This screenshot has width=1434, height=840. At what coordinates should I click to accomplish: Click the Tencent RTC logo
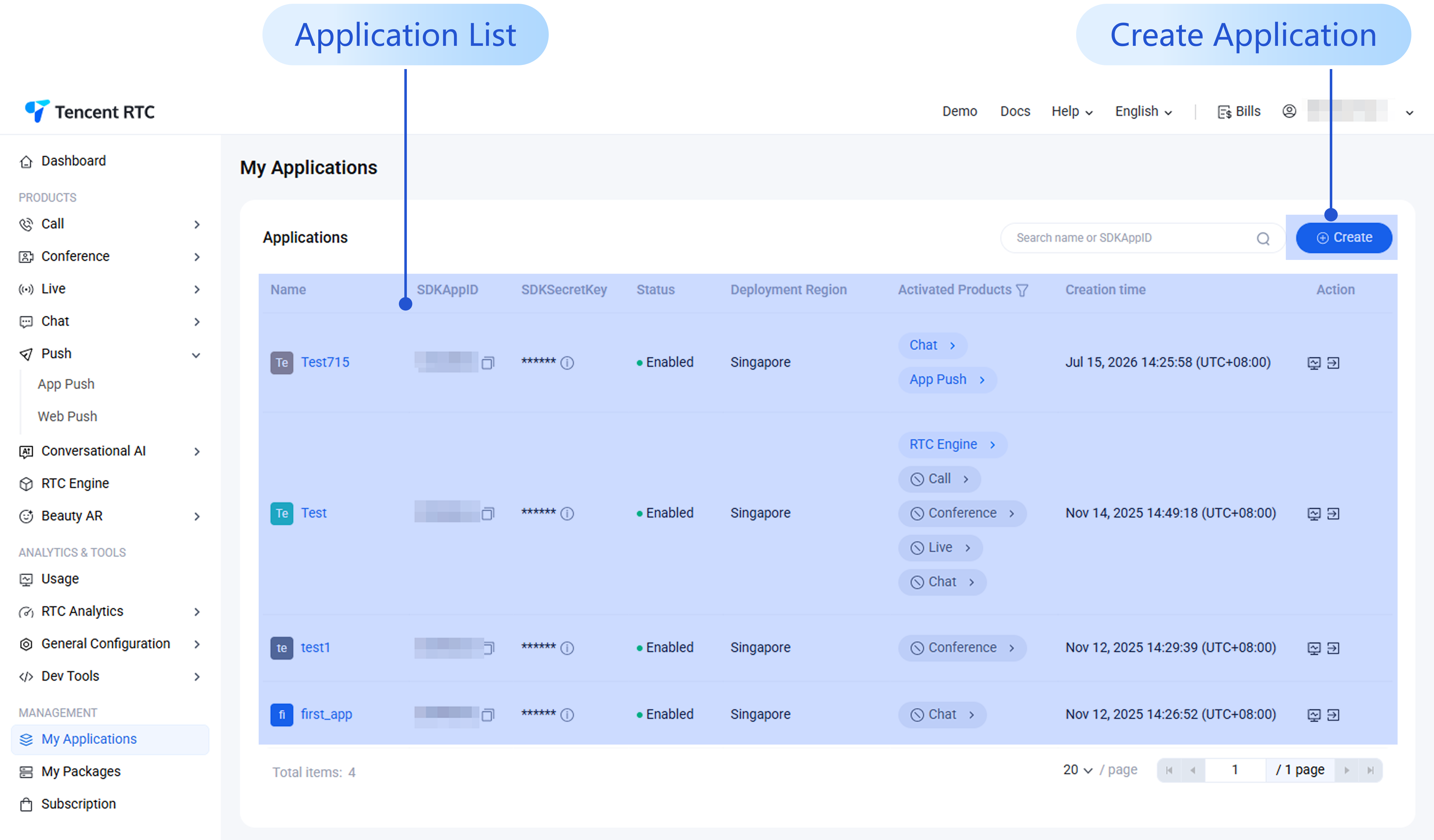[x=89, y=111]
